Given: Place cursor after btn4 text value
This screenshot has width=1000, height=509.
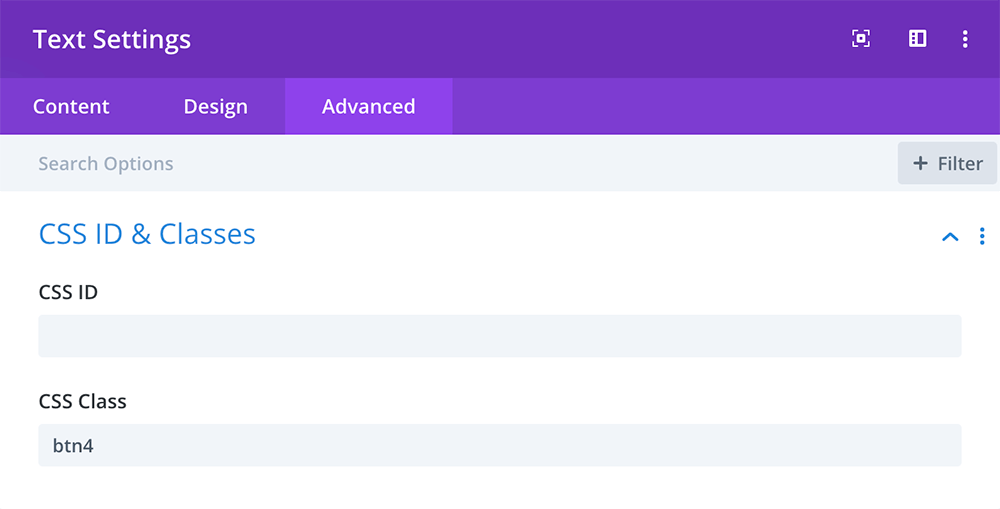Looking at the screenshot, I should (95, 445).
